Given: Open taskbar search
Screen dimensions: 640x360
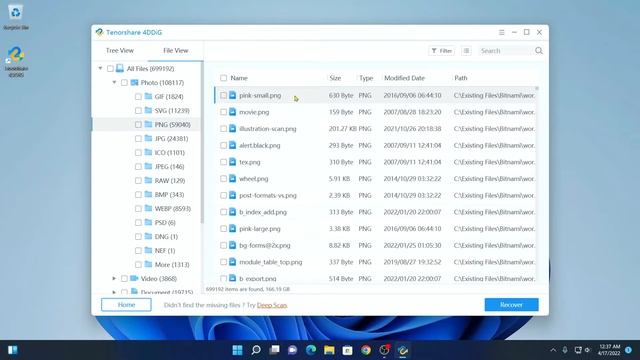Looking at the screenshot, I should tap(256, 350).
